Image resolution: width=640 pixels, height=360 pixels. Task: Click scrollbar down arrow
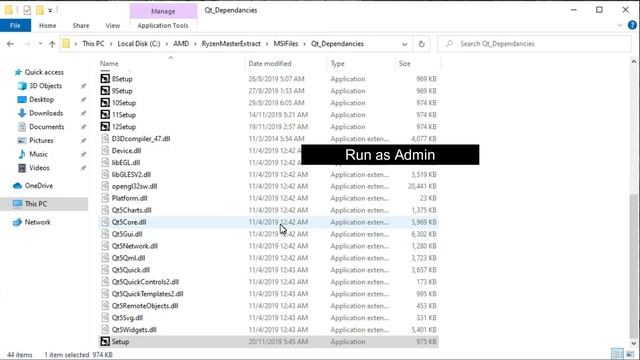tap(634, 343)
